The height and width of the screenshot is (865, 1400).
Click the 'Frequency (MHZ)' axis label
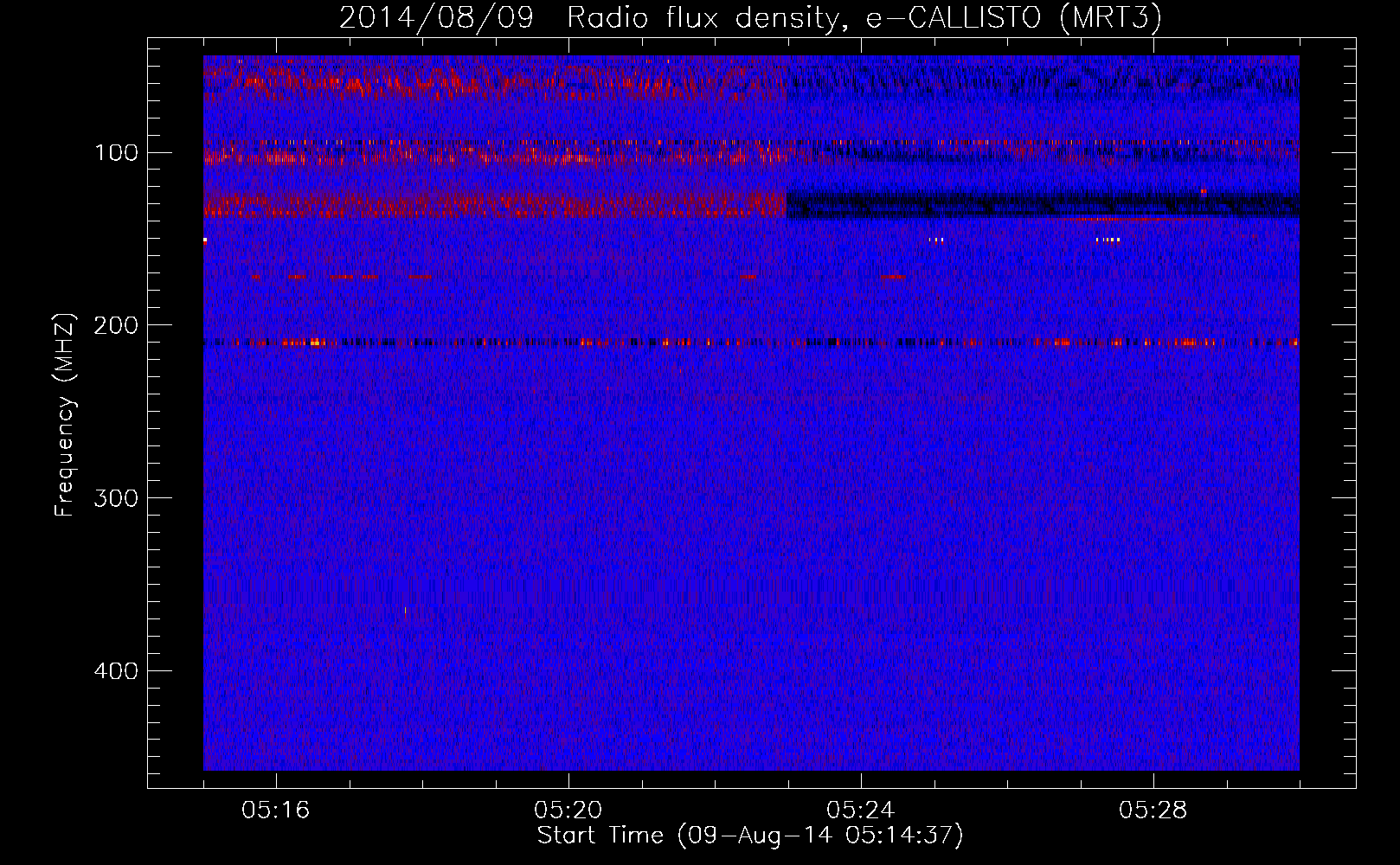click(x=65, y=415)
